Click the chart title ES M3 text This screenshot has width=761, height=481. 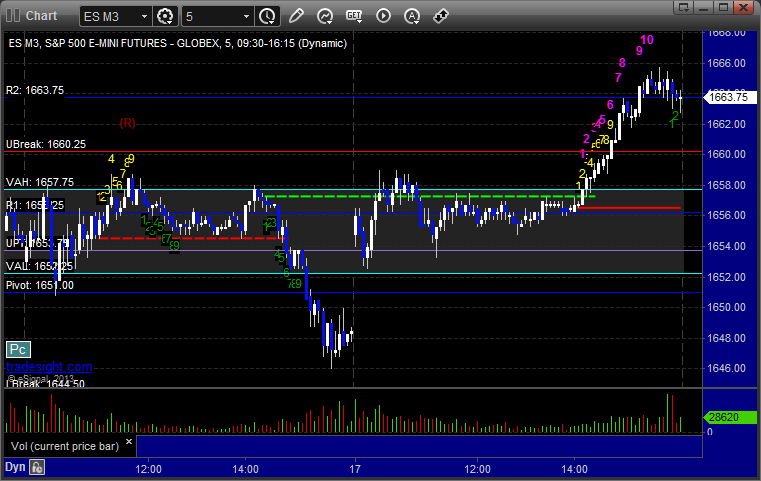(x=178, y=43)
